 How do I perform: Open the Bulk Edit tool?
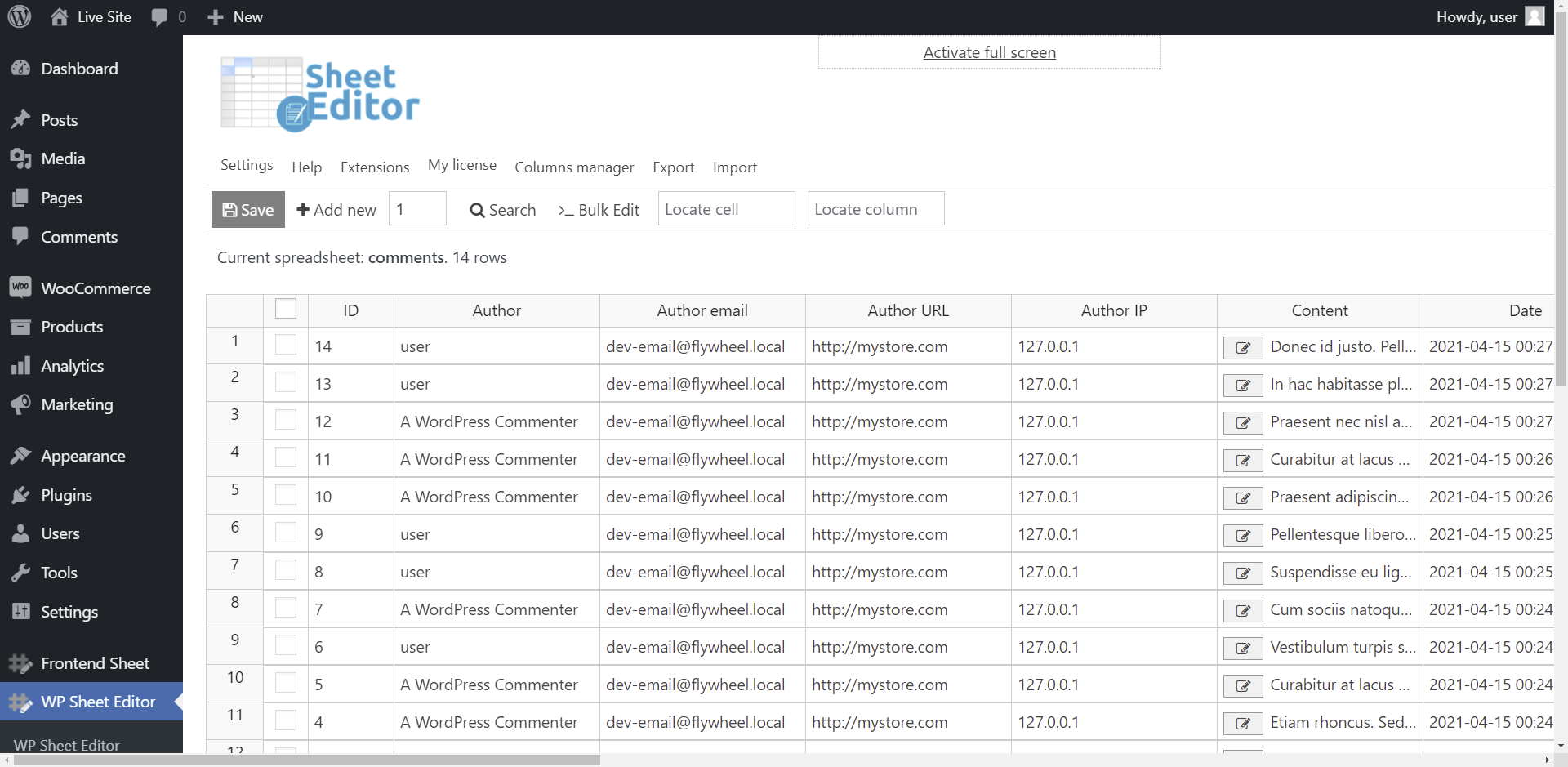pos(599,210)
